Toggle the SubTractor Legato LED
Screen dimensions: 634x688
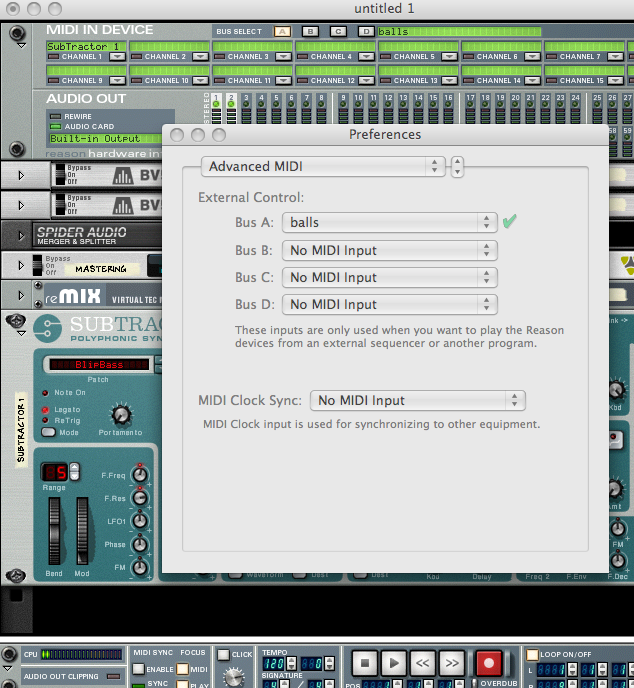(45, 410)
